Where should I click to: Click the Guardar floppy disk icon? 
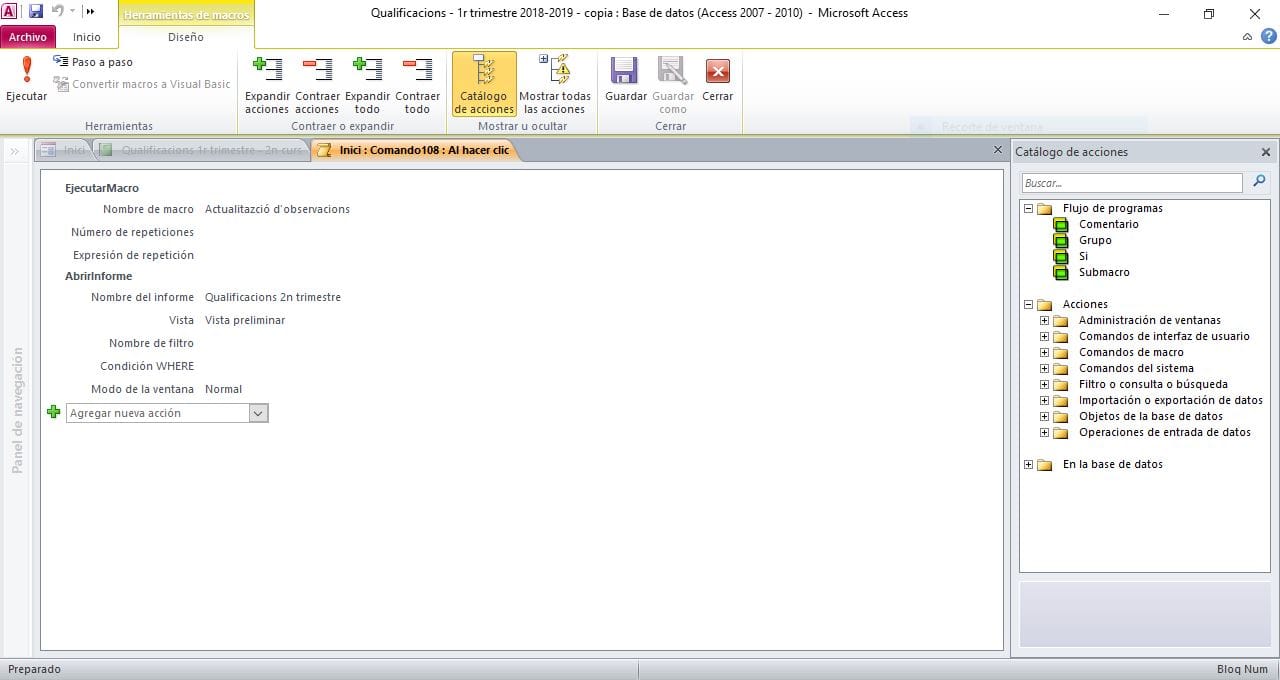625,71
